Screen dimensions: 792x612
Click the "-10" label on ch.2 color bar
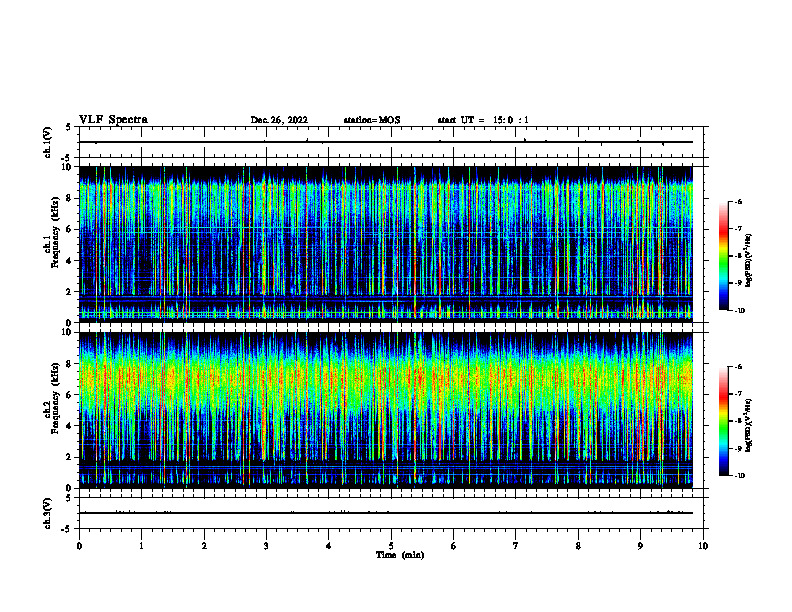click(739, 476)
